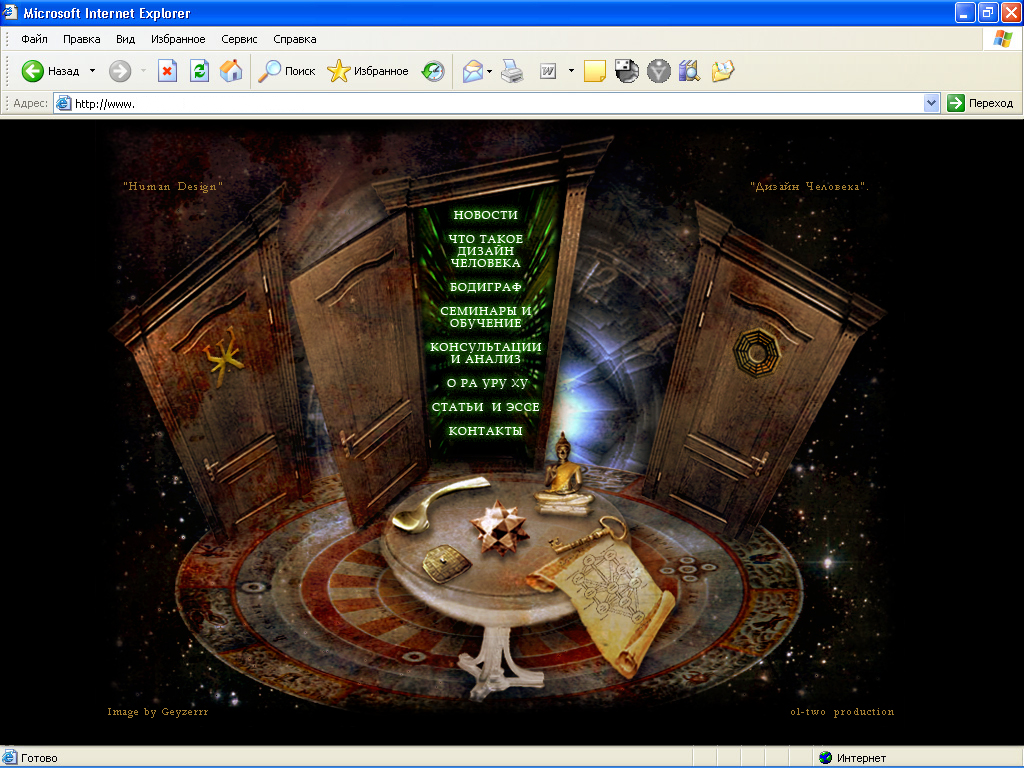Click the yellow folder toolbar icon
1024x768 pixels.
(x=722, y=71)
